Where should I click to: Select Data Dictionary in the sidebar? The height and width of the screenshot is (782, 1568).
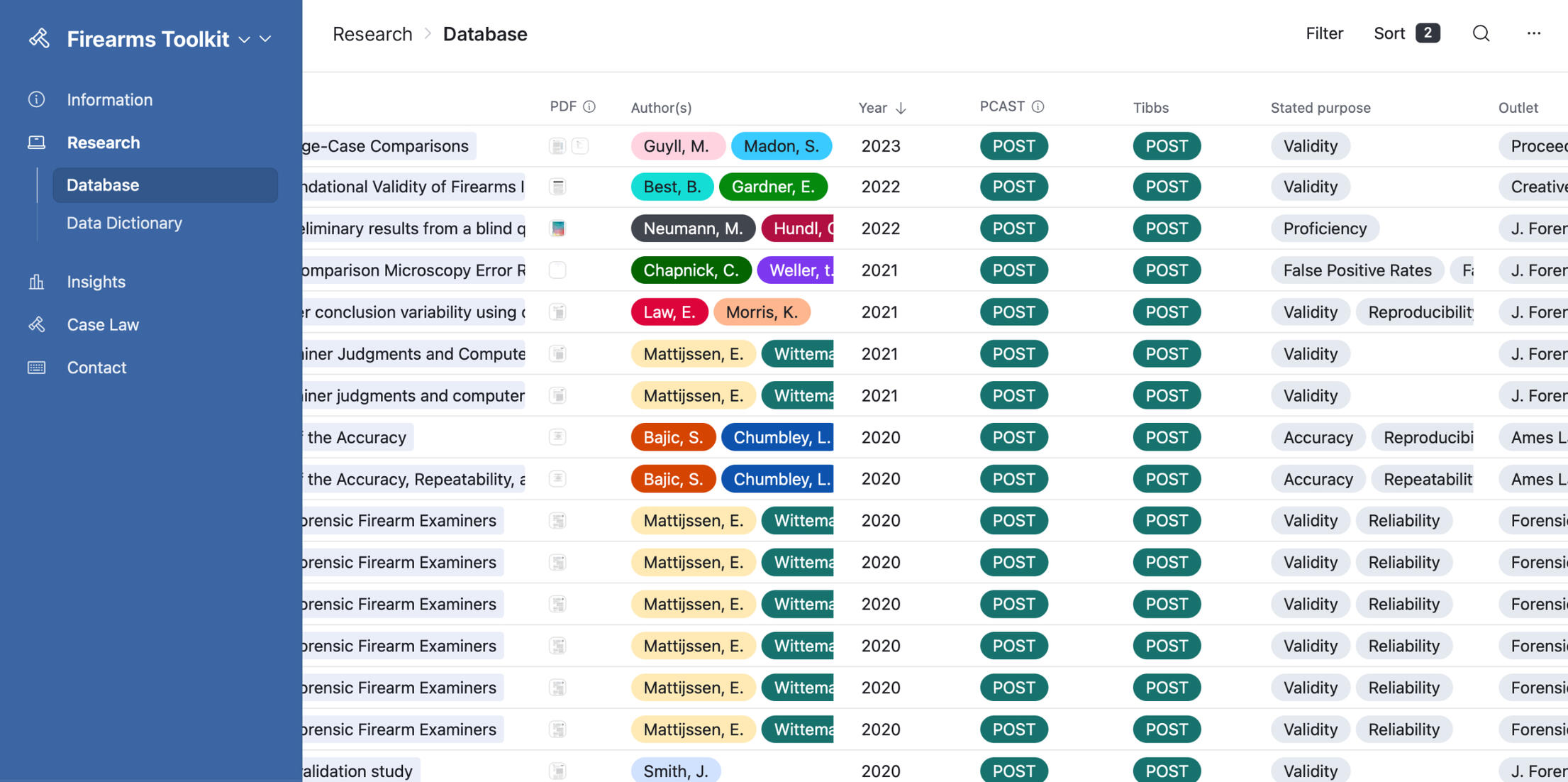[124, 223]
